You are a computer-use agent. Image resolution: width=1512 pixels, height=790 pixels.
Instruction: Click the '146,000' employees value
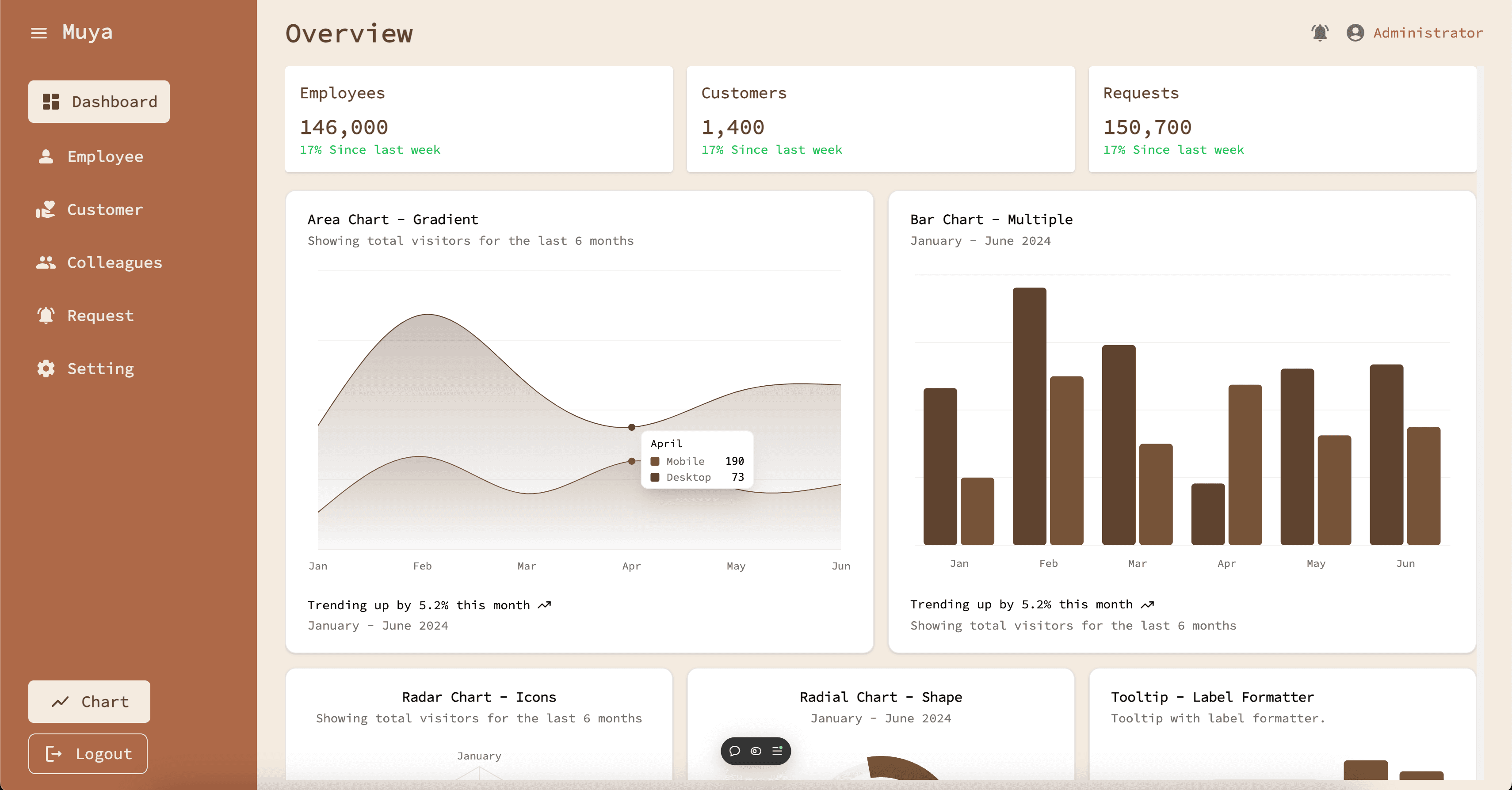[x=344, y=127]
